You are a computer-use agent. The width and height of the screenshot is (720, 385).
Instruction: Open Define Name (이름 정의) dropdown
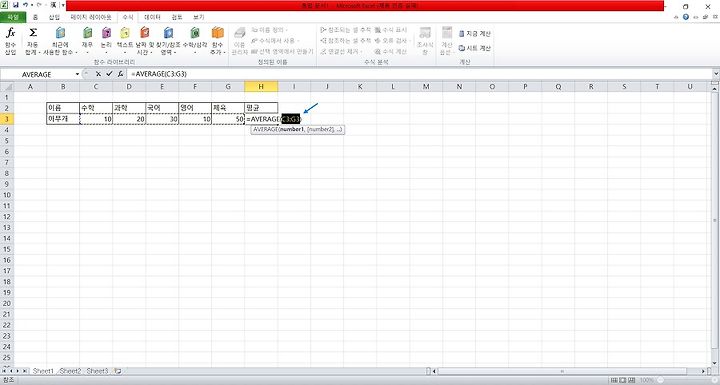tap(270, 30)
